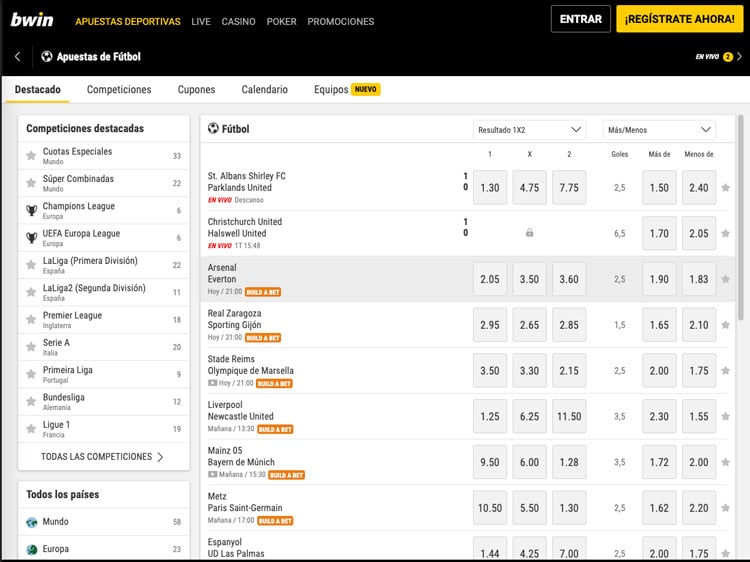
Task: Click the page vertical scrollbar
Action: [x=740, y=218]
